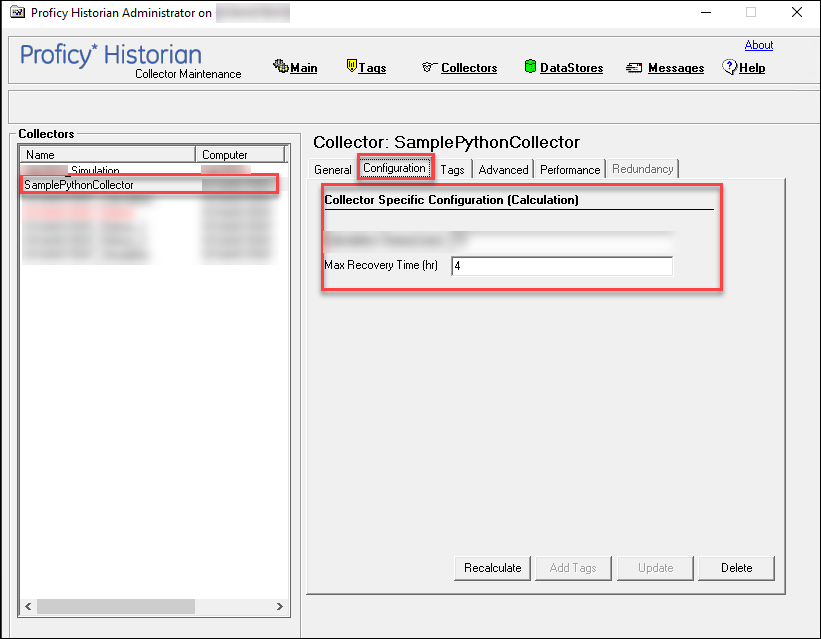
Task: Click the Delete button
Action: pos(736,568)
